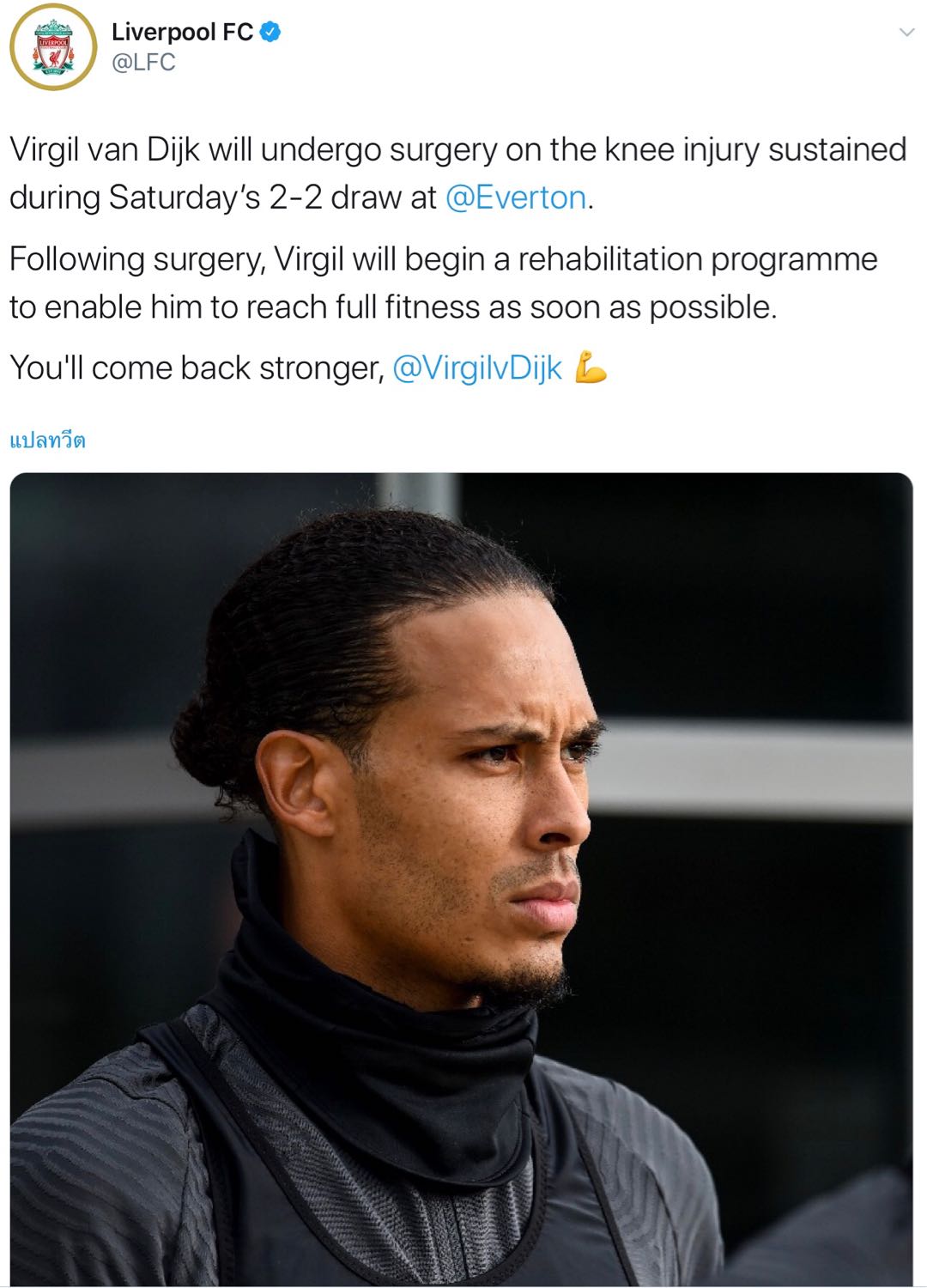
Task: Translate tweet via the แปลทวีต link
Action: pyautogui.click(x=47, y=440)
